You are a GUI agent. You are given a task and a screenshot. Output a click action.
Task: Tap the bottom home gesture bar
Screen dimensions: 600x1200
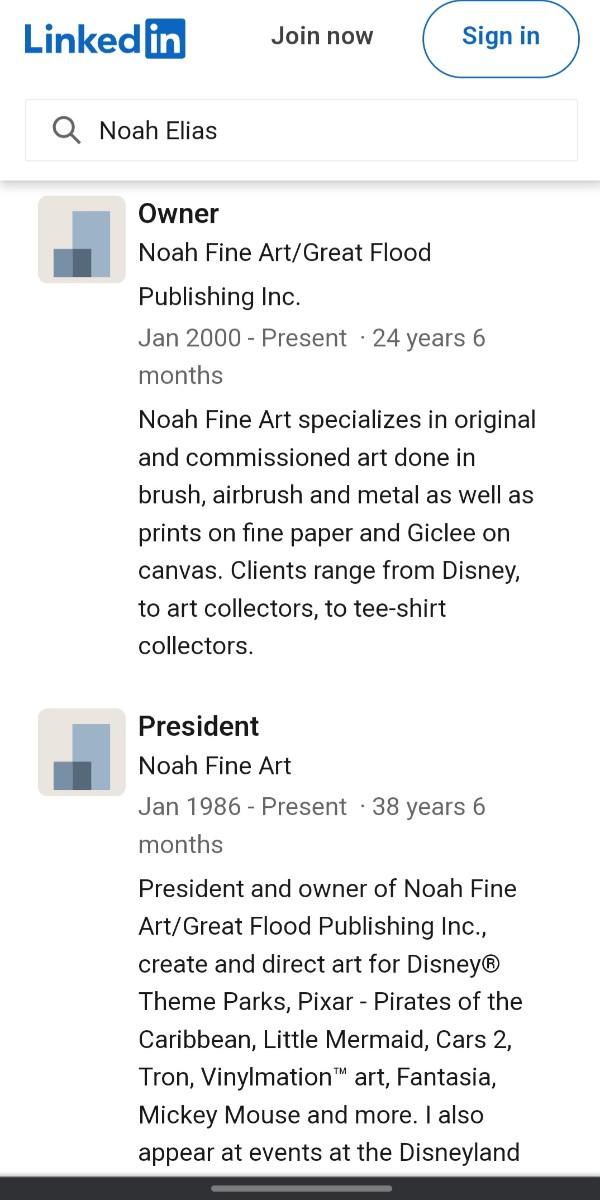click(x=300, y=1188)
